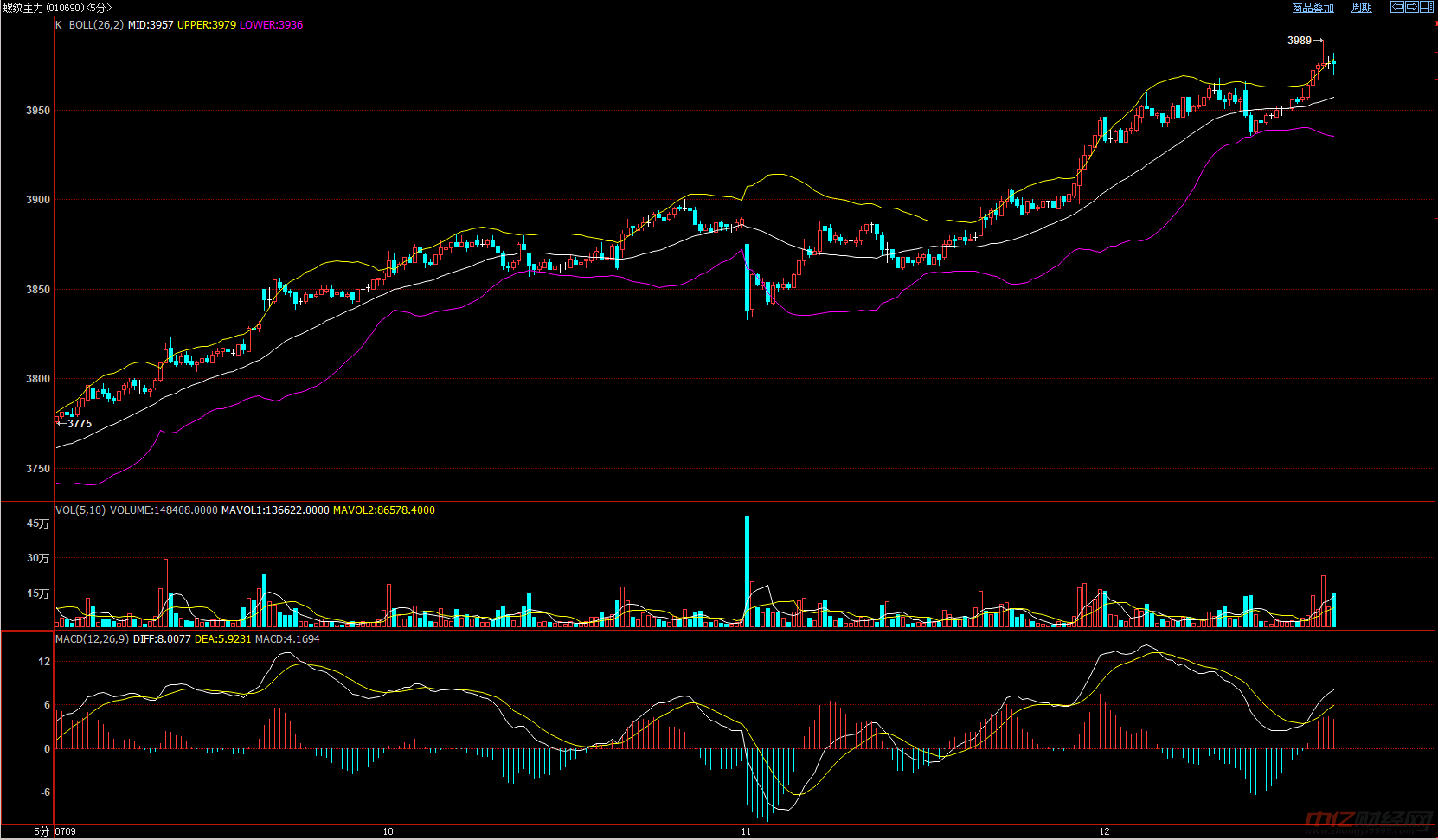Click the 15万 volume axis label

click(x=38, y=593)
